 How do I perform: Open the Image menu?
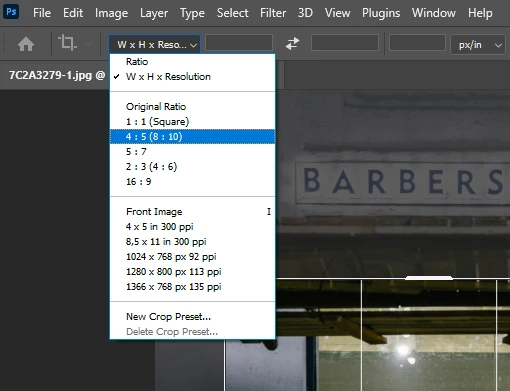click(x=111, y=13)
